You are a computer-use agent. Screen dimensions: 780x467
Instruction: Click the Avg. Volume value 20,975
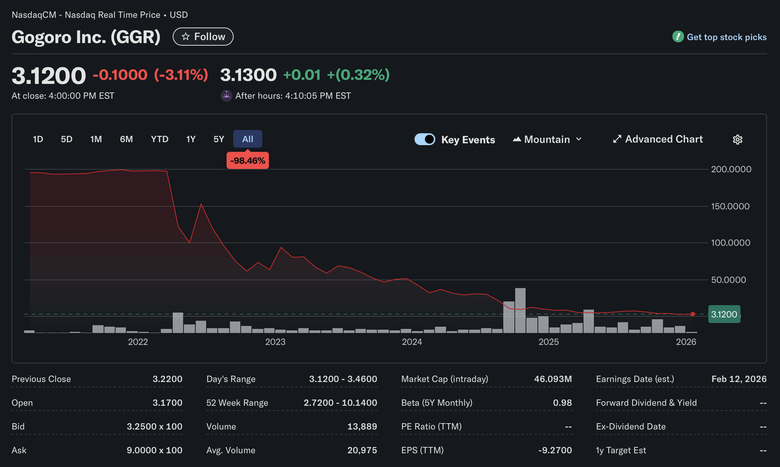tap(362, 451)
